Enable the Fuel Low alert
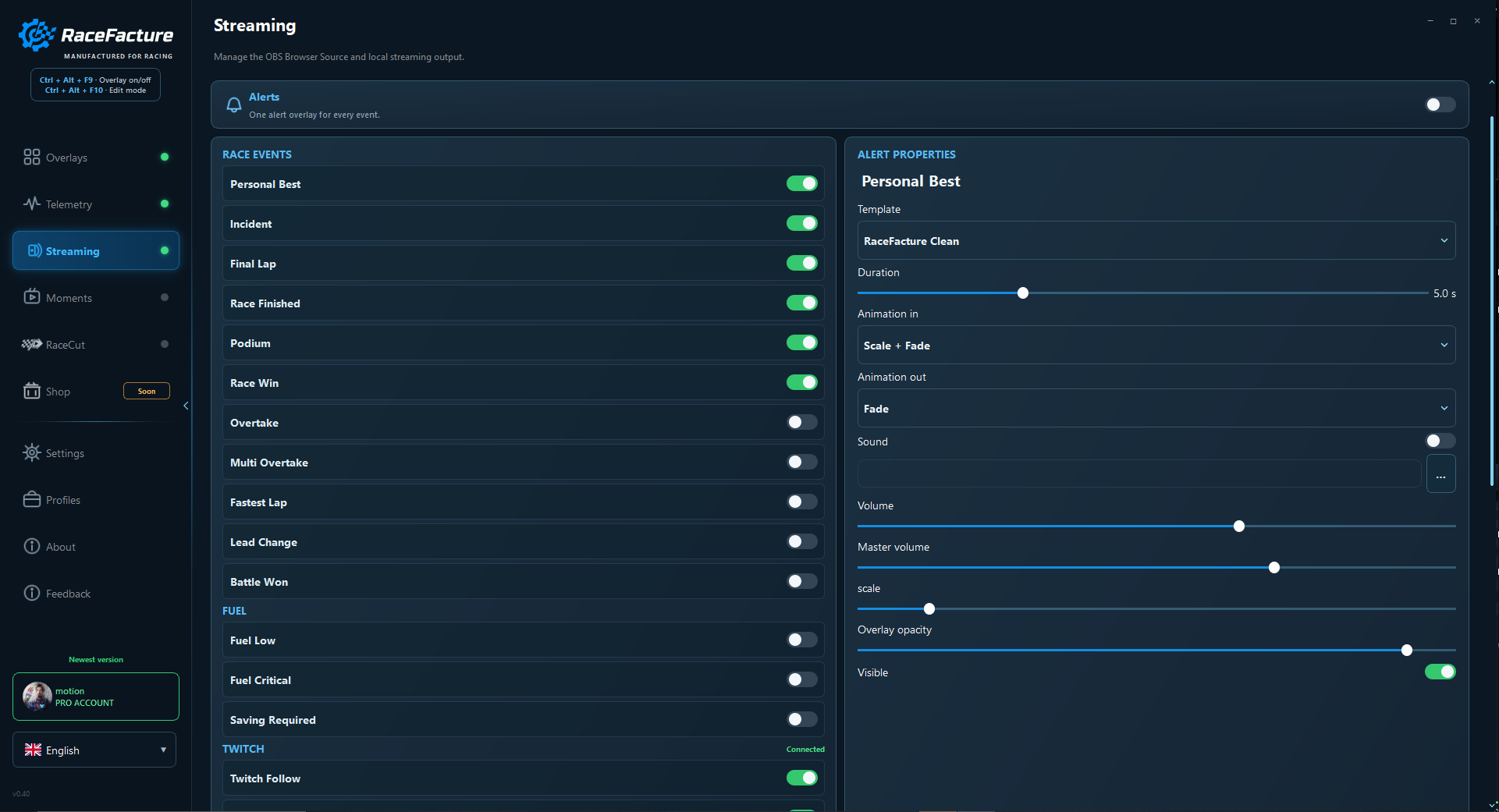The height and width of the screenshot is (812, 1499). (x=801, y=640)
